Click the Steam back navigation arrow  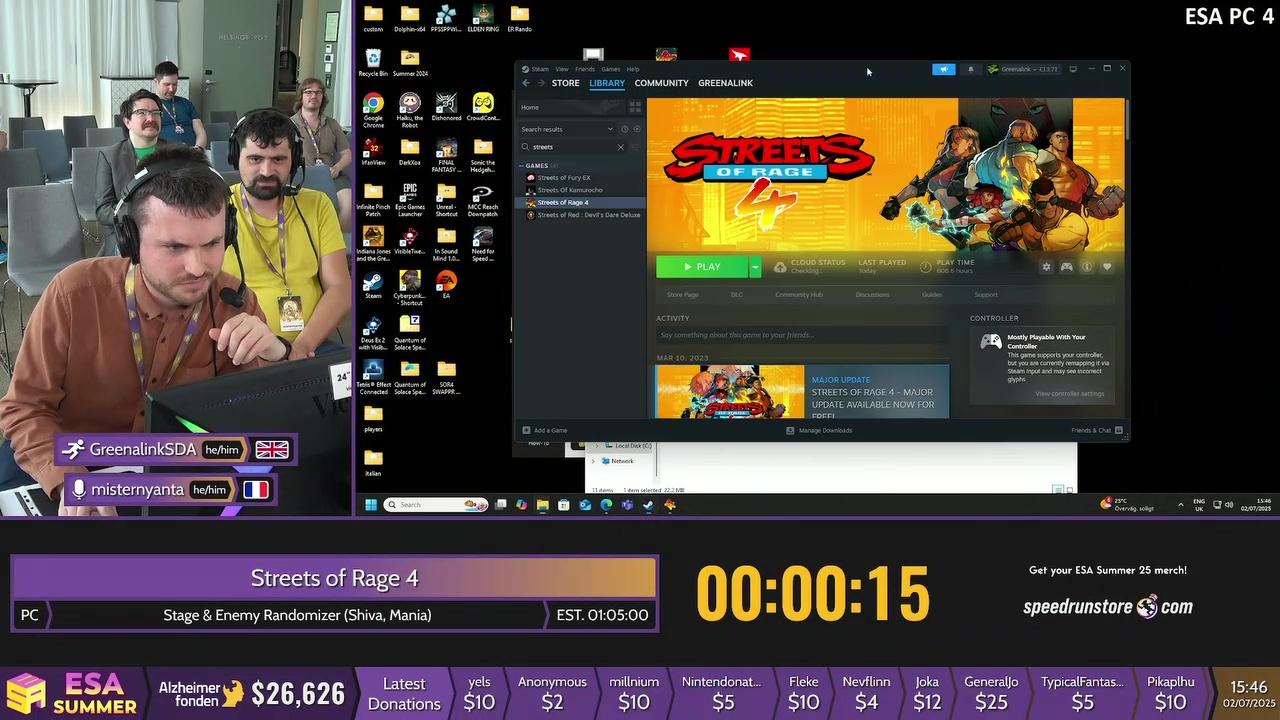click(526, 83)
